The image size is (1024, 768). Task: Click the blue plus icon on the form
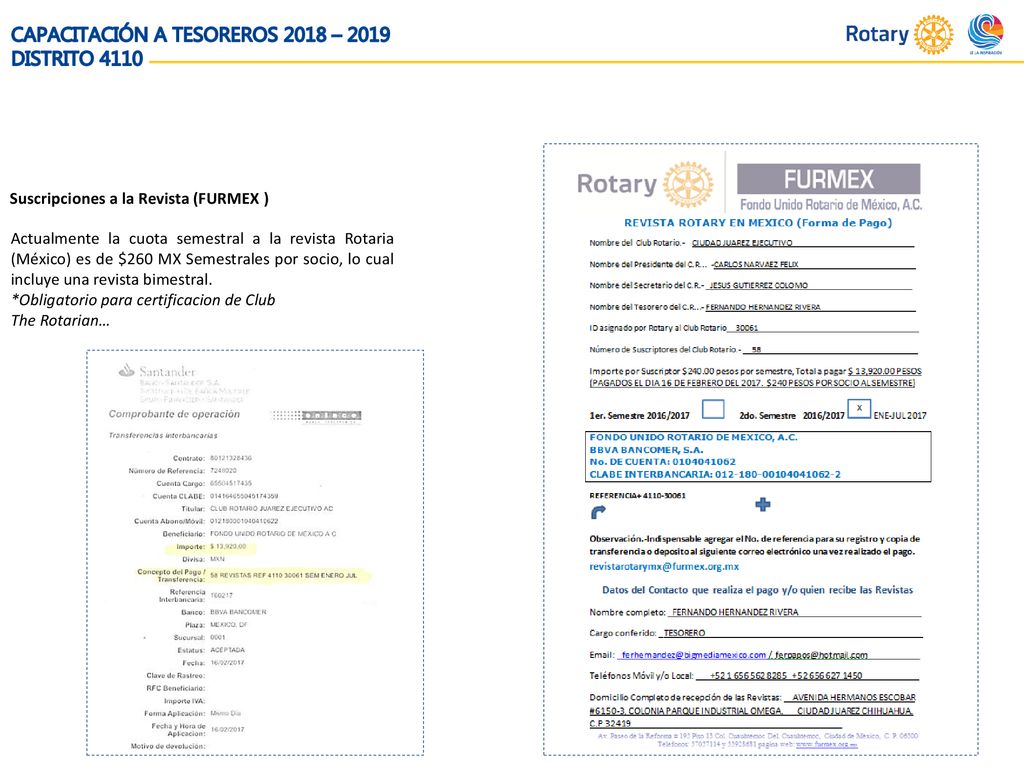(762, 504)
